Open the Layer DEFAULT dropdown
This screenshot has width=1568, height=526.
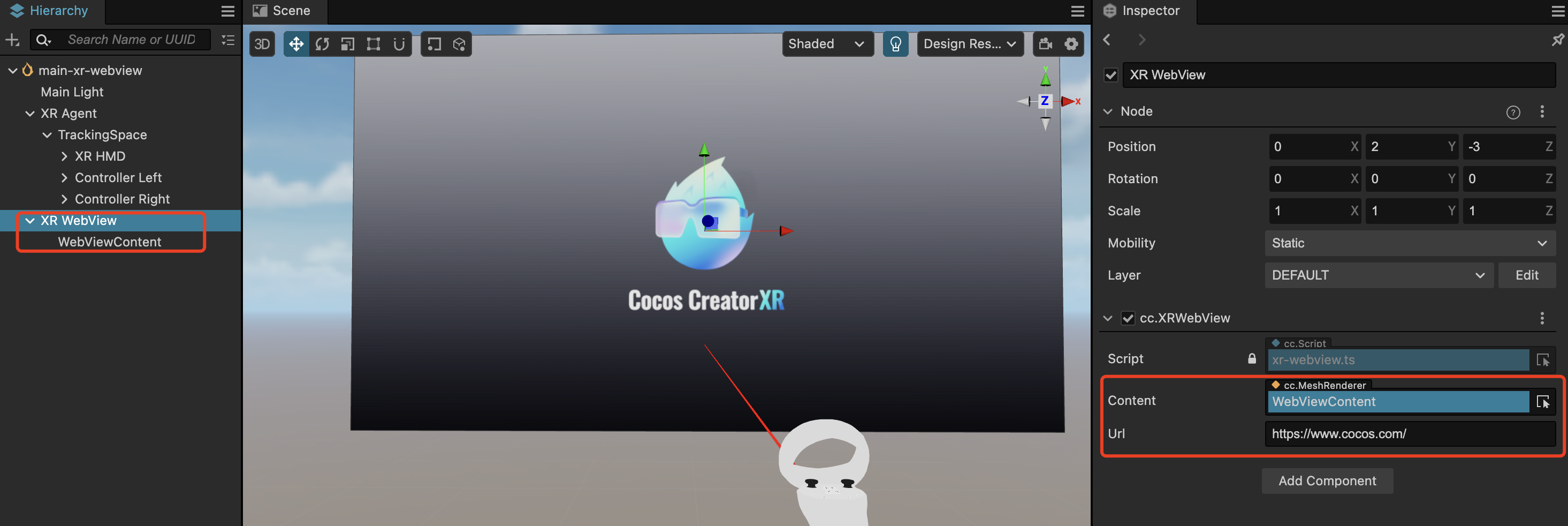[1378, 275]
